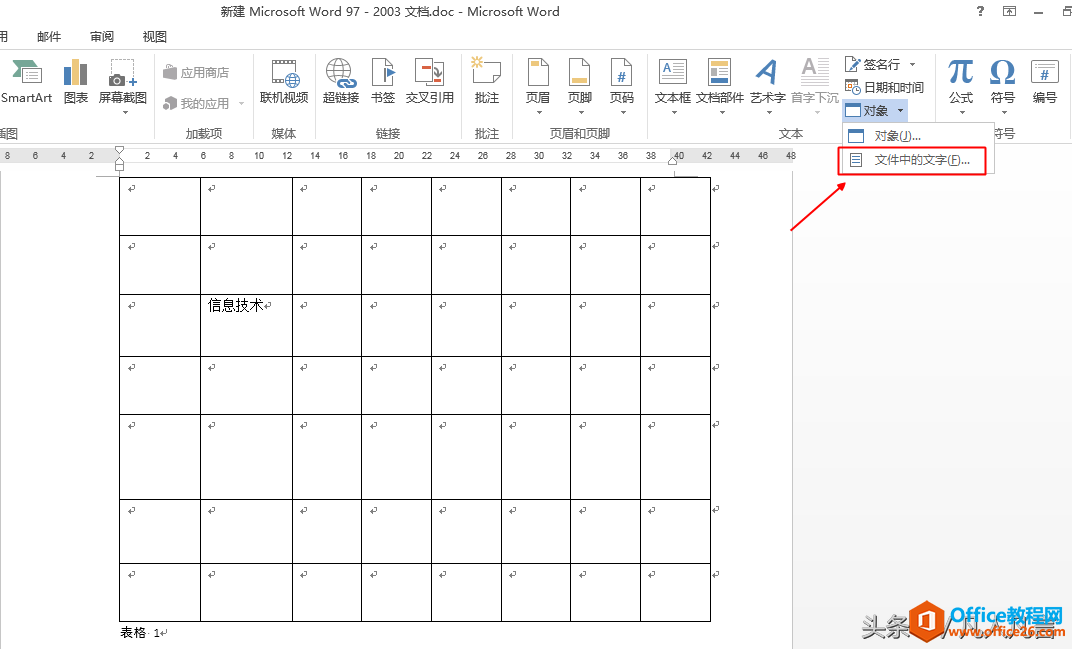This screenshot has width=1072, height=649.
Task: Expand the 页眉 dropdown arrow
Action: (x=539, y=112)
